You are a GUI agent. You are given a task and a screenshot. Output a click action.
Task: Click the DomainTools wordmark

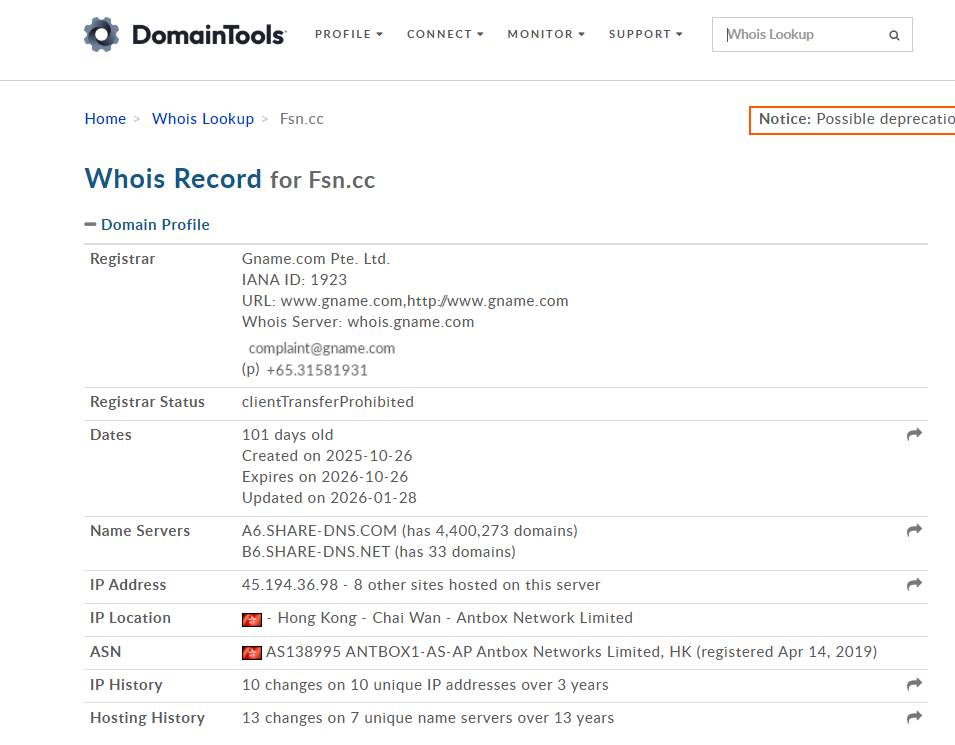pos(209,35)
